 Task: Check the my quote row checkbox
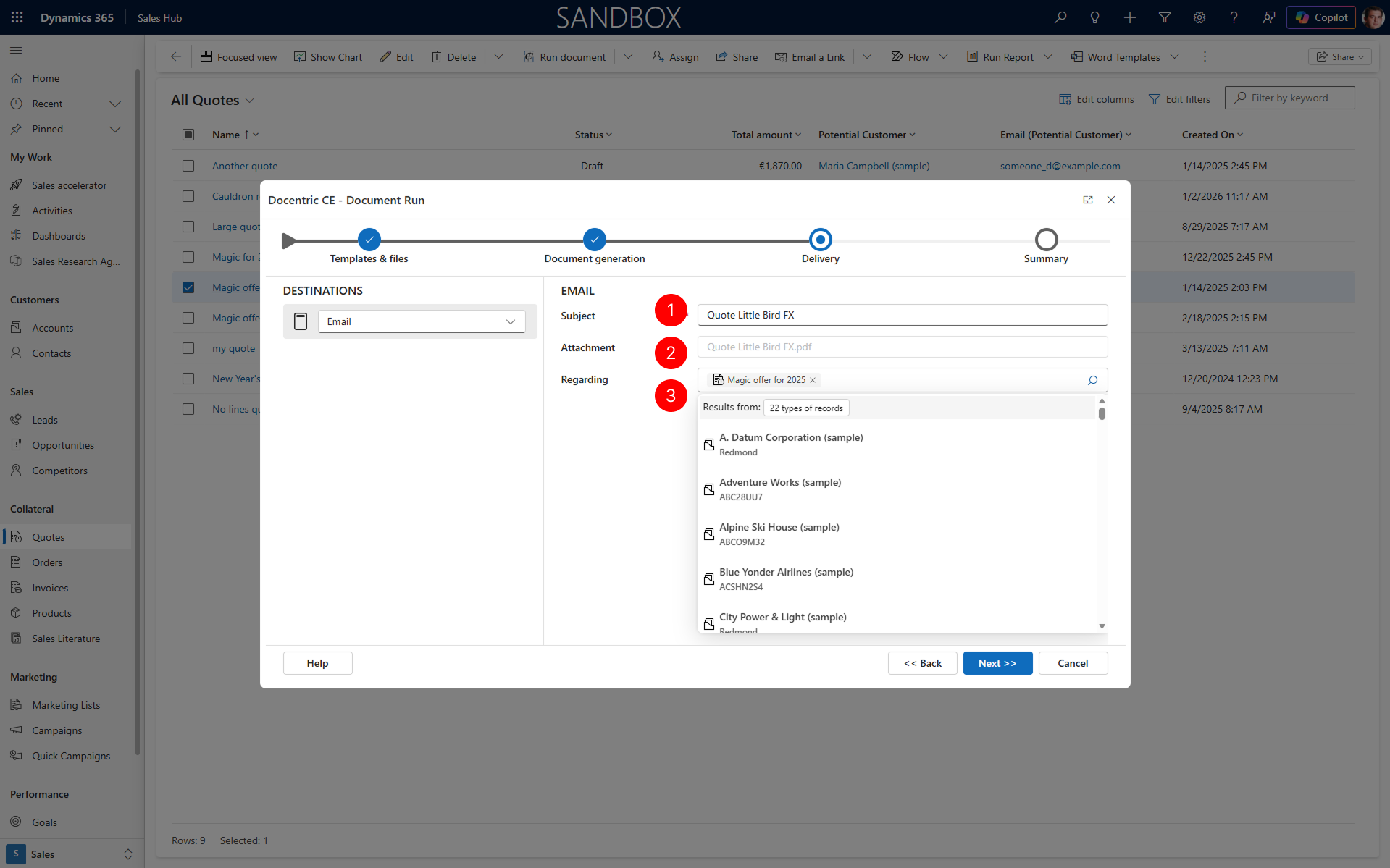(188, 348)
